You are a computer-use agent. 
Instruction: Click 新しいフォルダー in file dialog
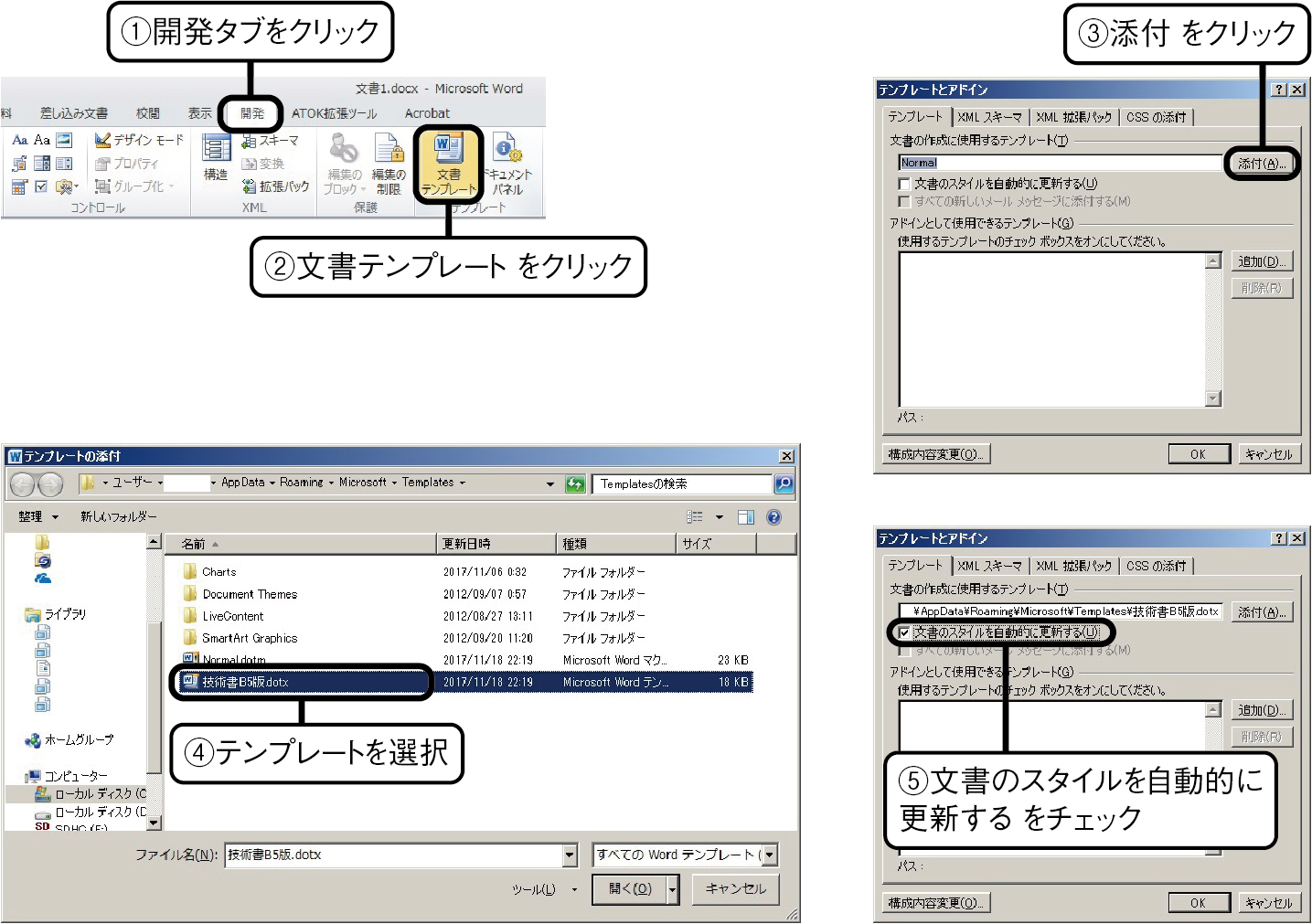point(119,517)
